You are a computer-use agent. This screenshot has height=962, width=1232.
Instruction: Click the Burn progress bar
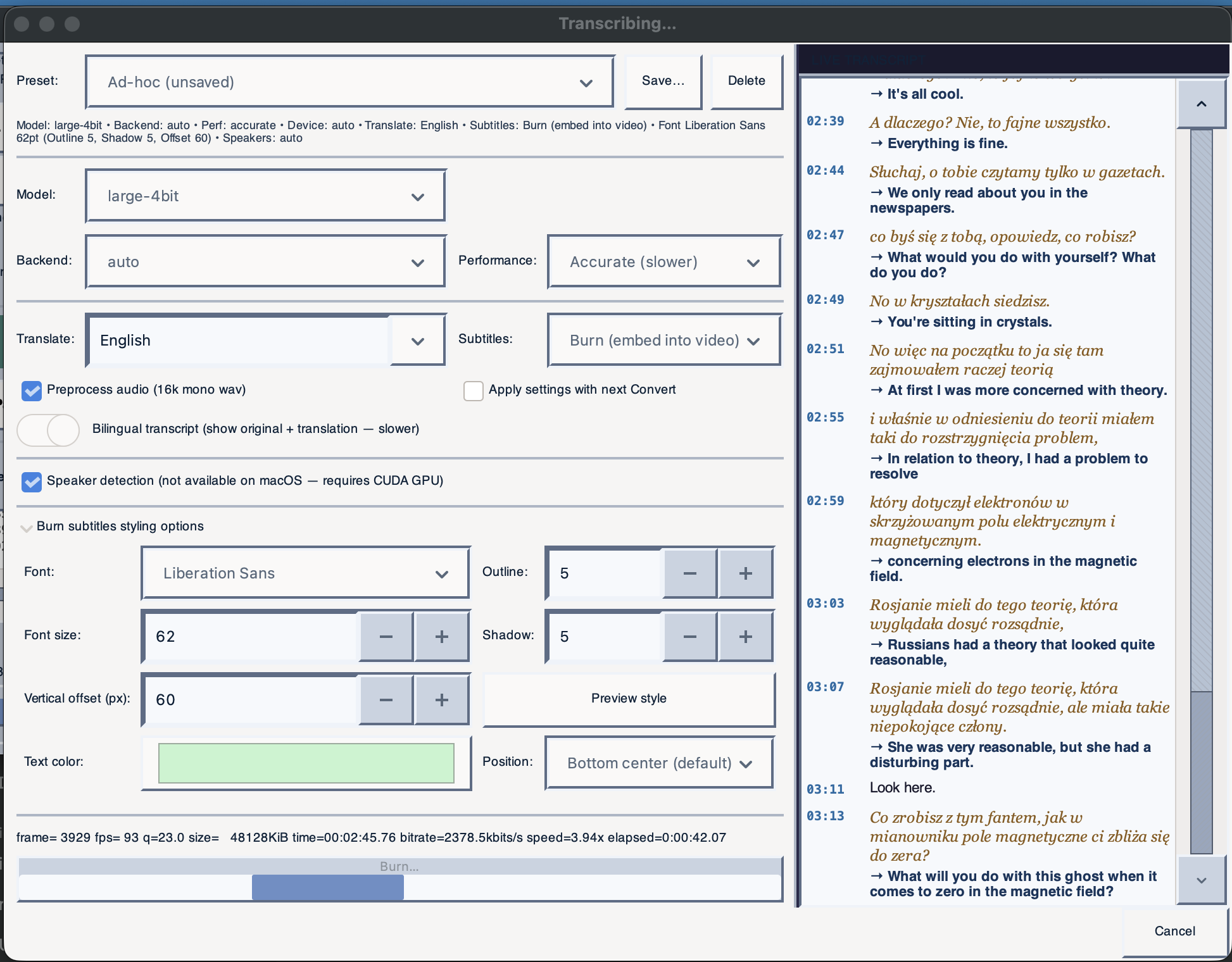(400, 880)
